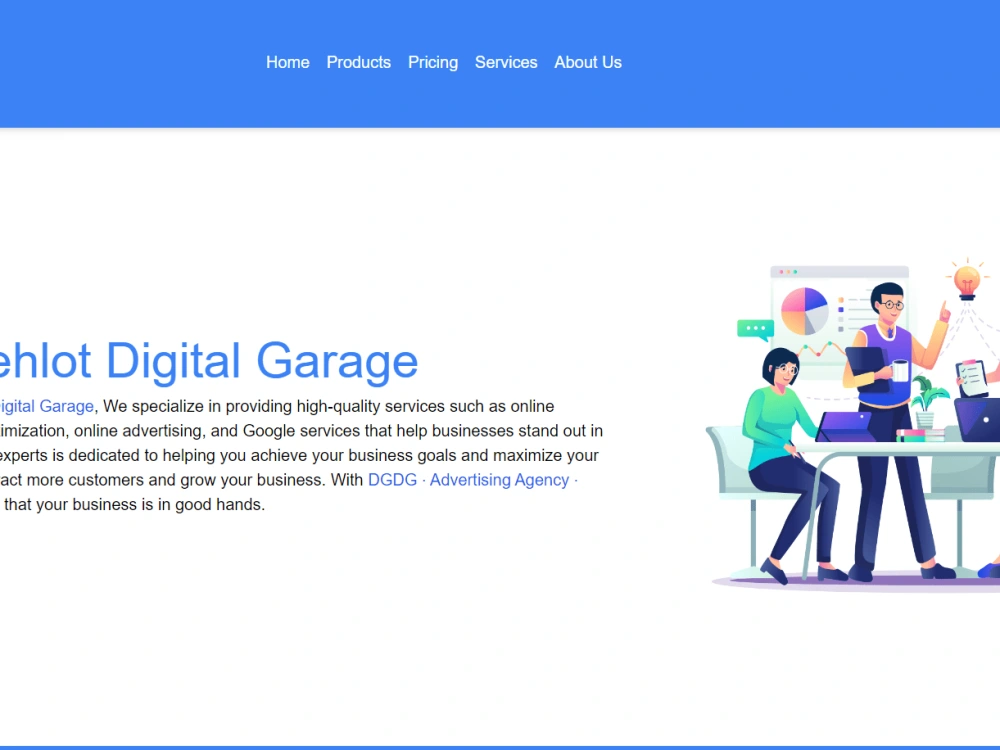1000x750 pixels.
Task: Select Pricing in the navigation bar
Action: (x=432, y=62)
